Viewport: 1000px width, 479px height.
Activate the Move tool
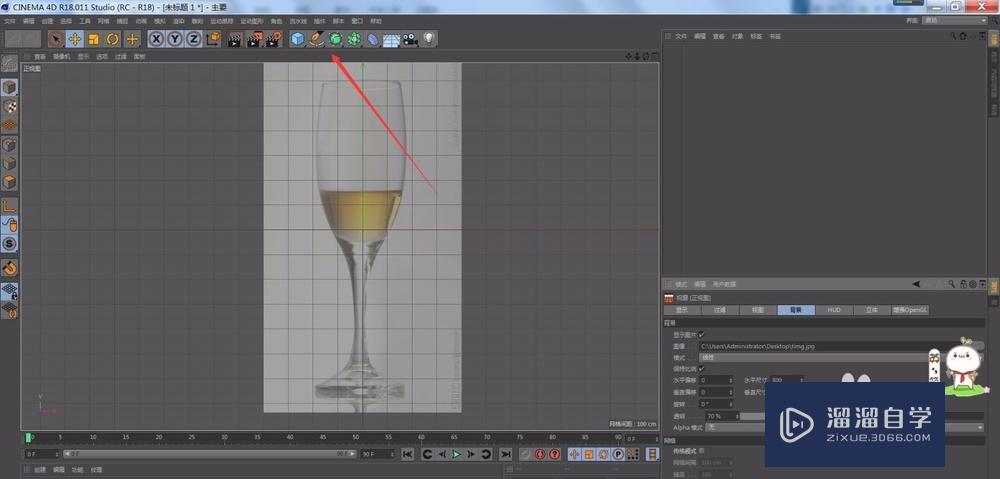click(x=75, y=39)
